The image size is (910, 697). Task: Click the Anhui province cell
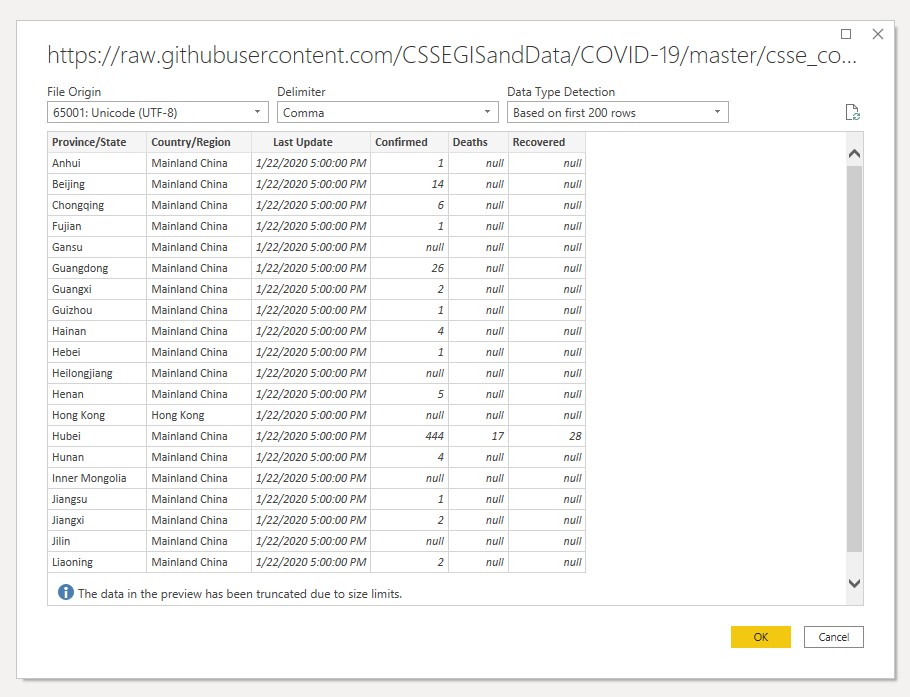pyautogui.click(x=97, y=163)
